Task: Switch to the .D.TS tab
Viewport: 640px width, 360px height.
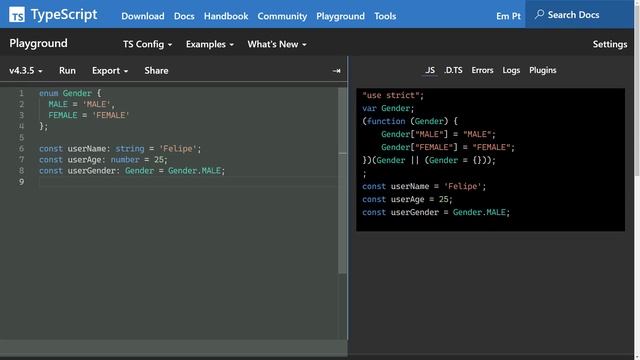Action: [x=453, y=70]
